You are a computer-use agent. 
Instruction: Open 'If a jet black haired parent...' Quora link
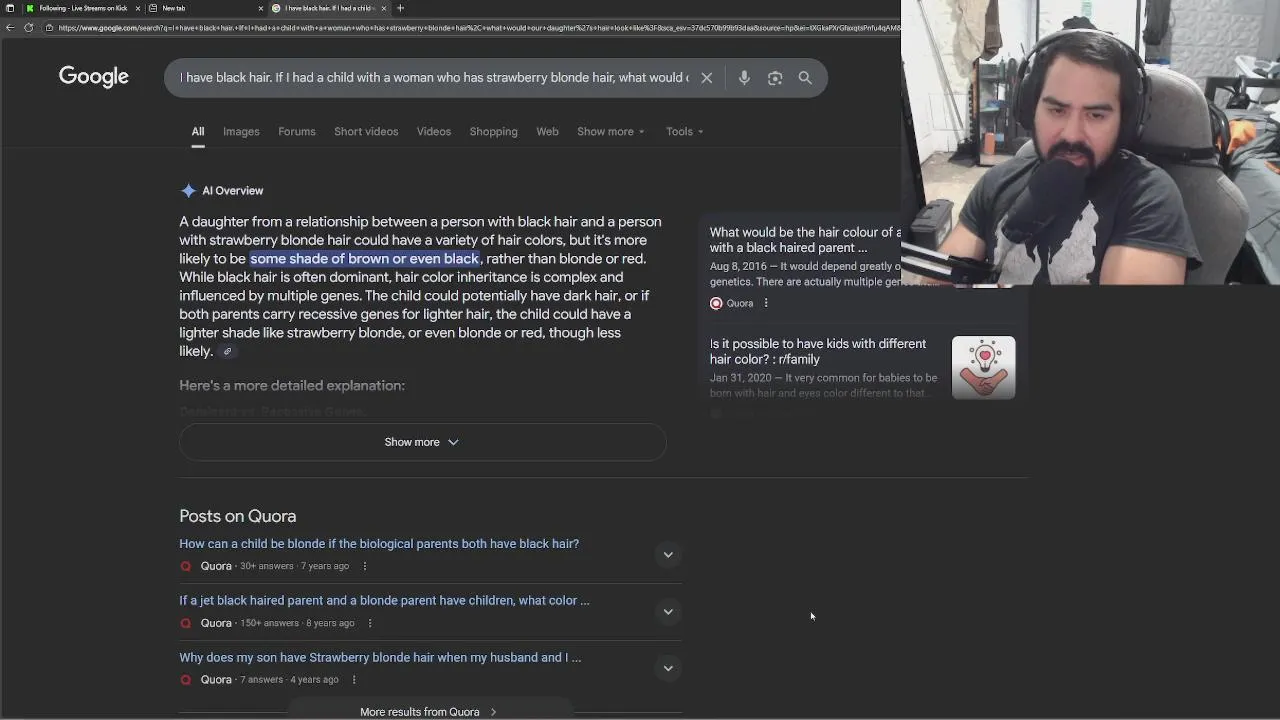tap(384, 601)
